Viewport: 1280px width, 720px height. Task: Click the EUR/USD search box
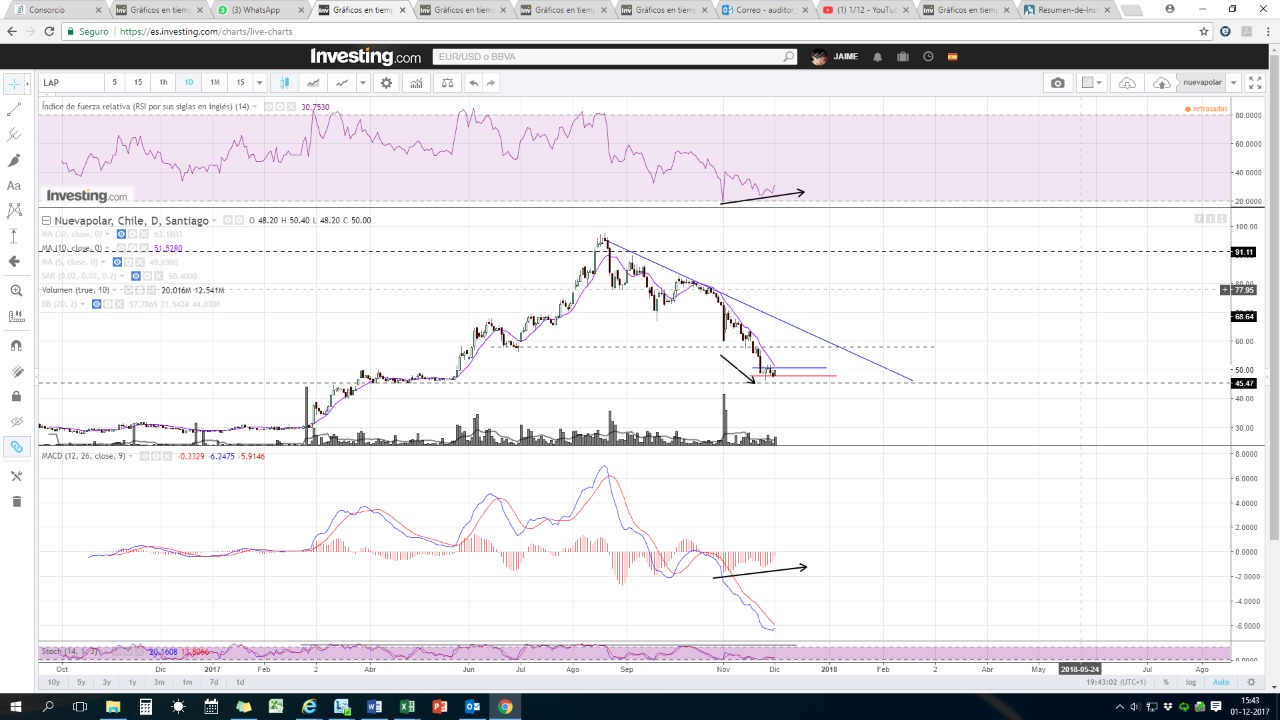tap(614, 57)
